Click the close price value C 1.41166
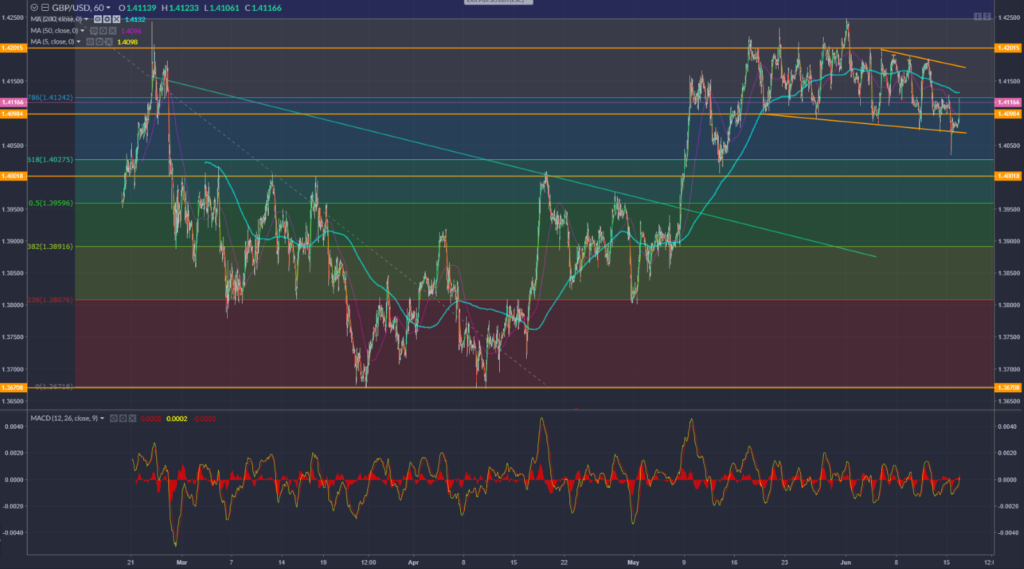 [263, 8]
